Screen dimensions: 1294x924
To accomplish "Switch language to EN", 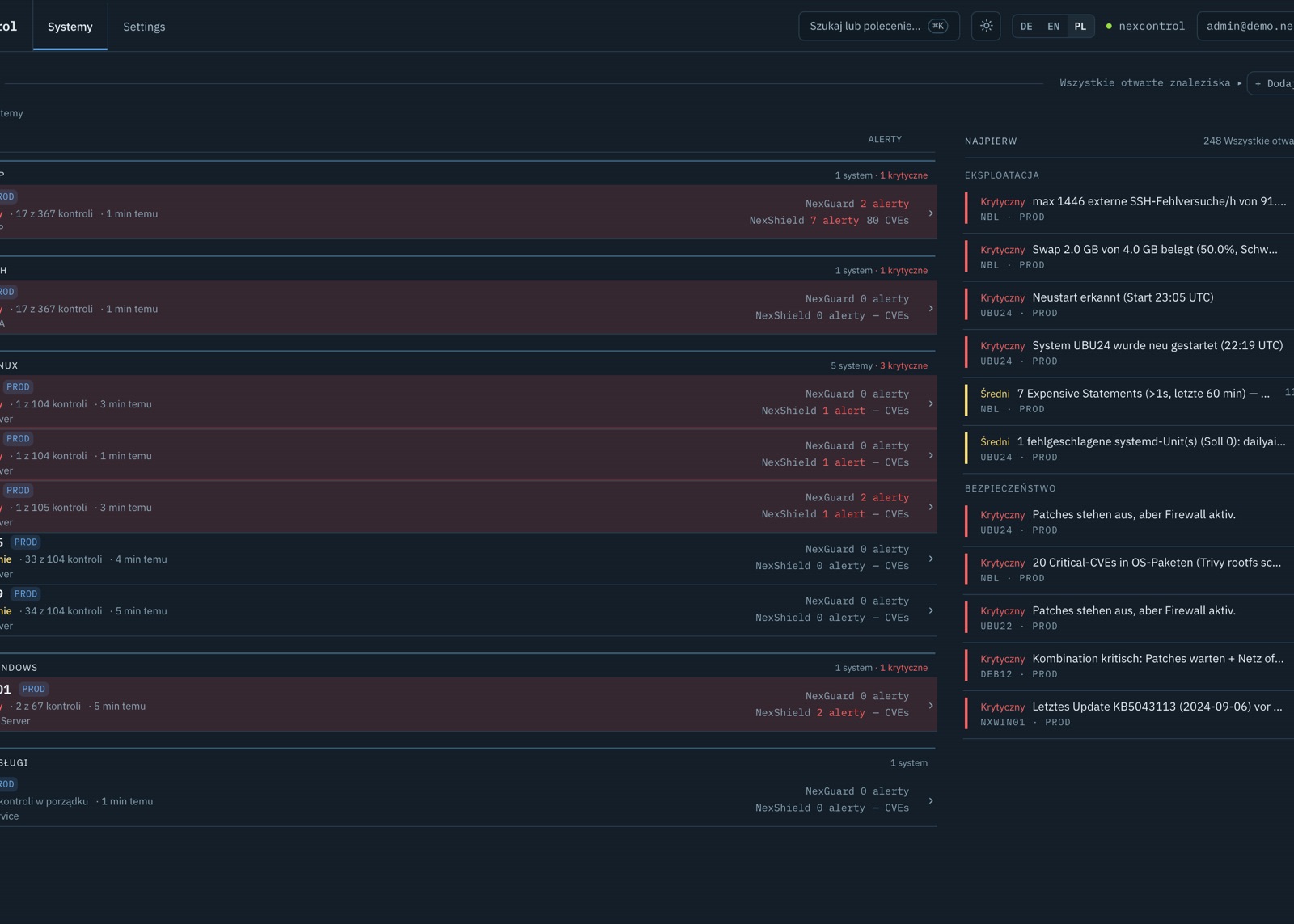I will coord(1053,26).
